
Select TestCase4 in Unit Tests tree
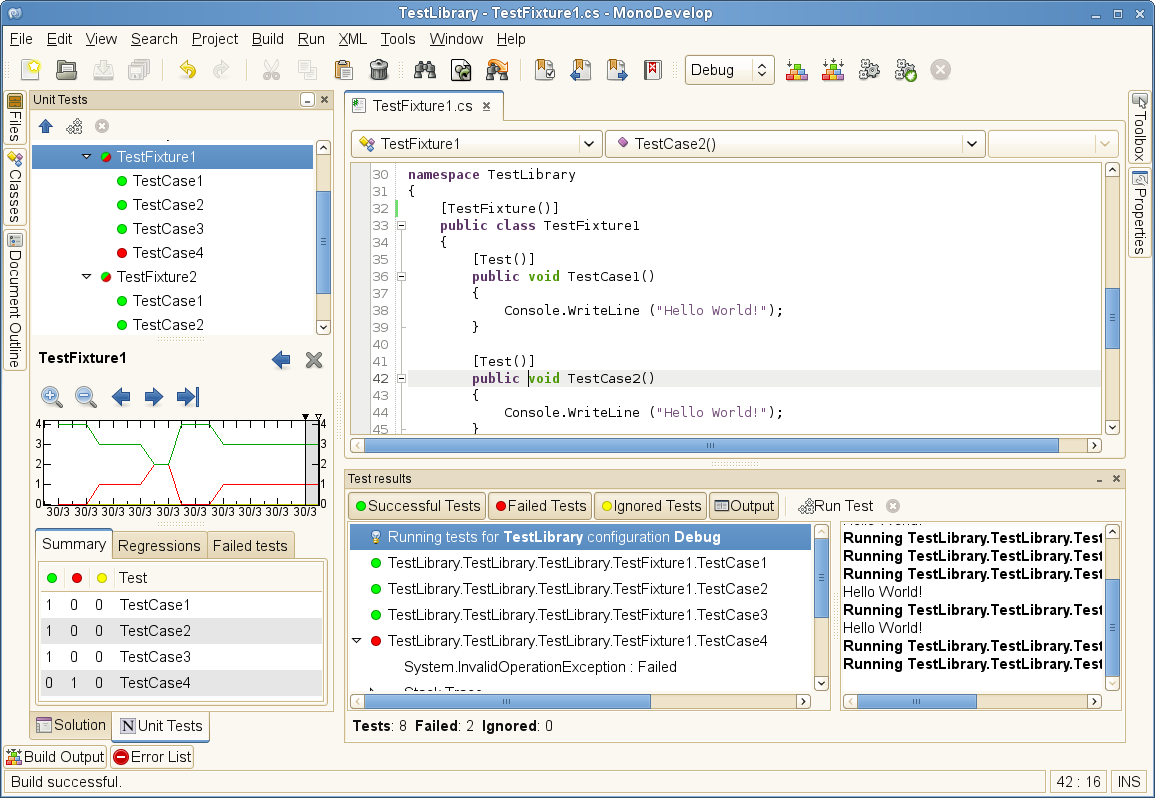click(167, 253)
